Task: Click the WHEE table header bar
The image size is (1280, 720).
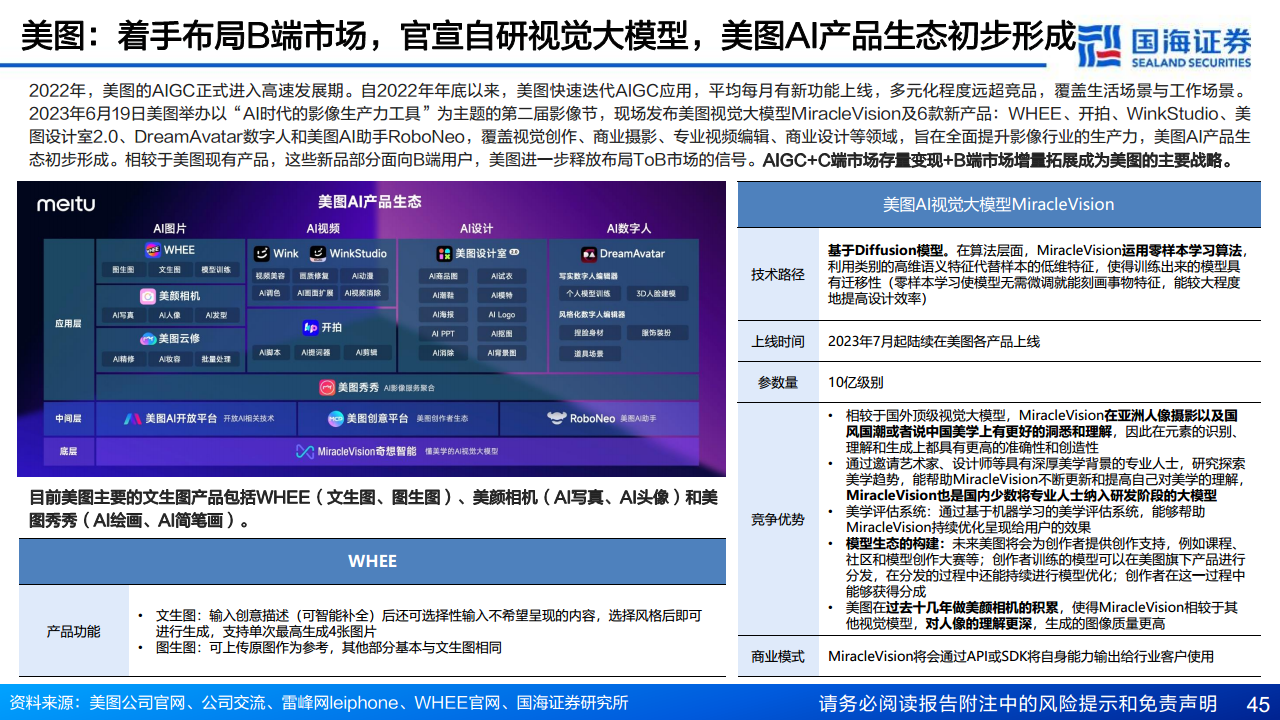Action: [x=372, y=561]
